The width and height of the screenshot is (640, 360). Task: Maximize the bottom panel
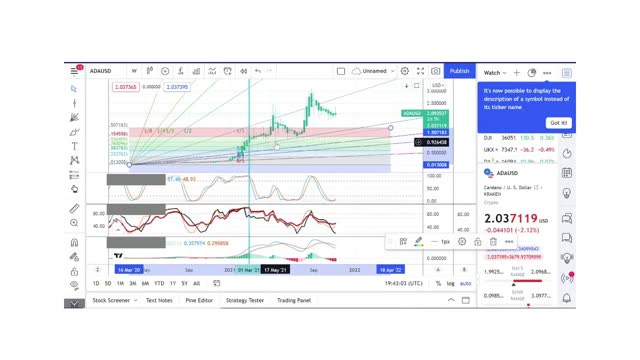(466, 300)
